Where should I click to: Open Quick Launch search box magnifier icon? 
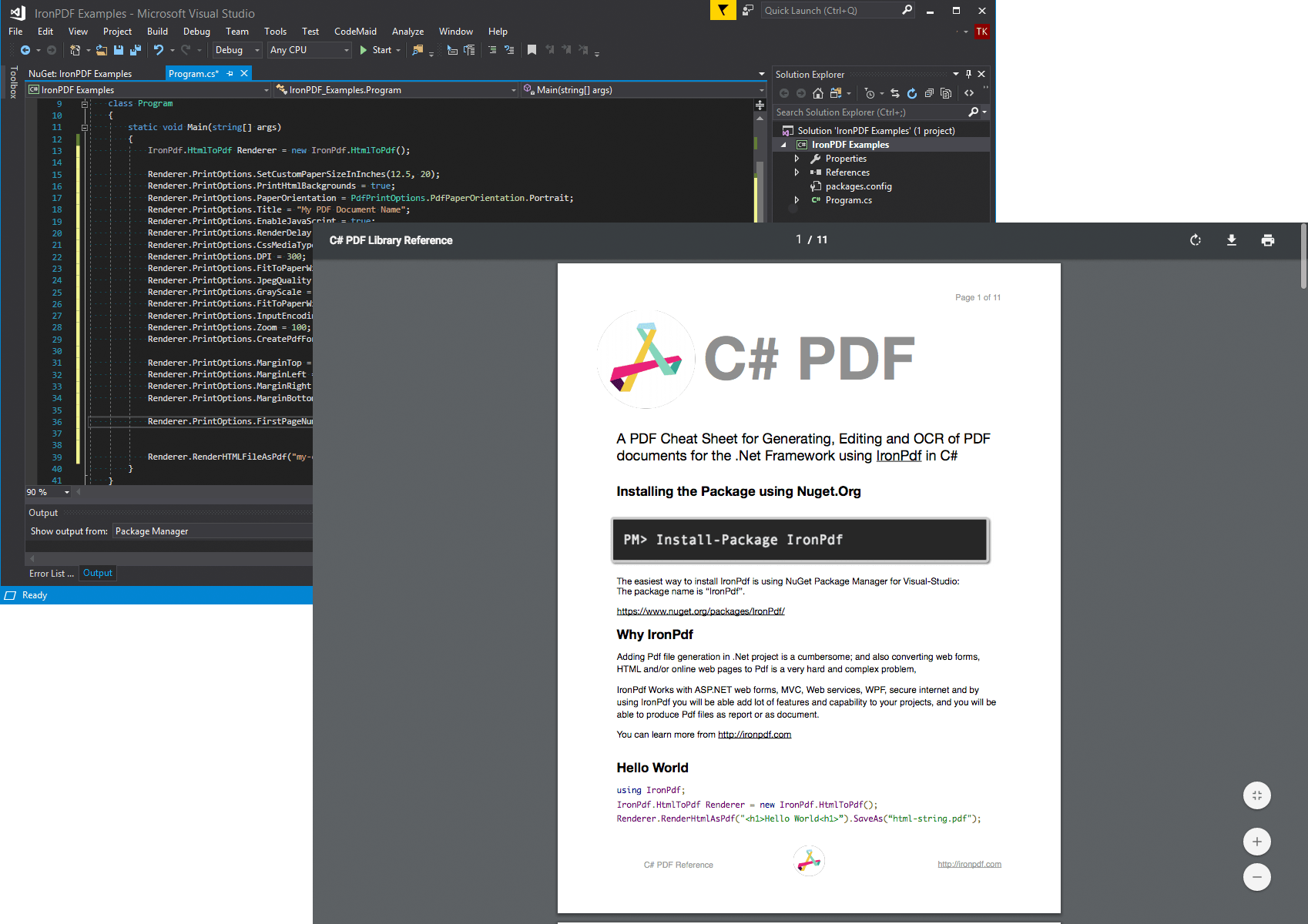click(x=907, y=10)
